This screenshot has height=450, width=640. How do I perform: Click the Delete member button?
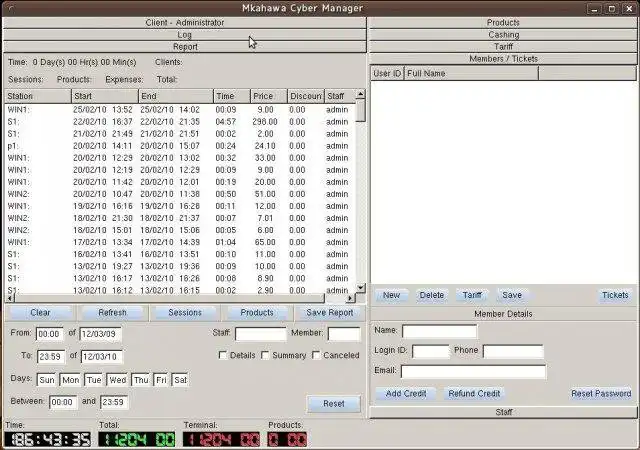tap(431, 295)
